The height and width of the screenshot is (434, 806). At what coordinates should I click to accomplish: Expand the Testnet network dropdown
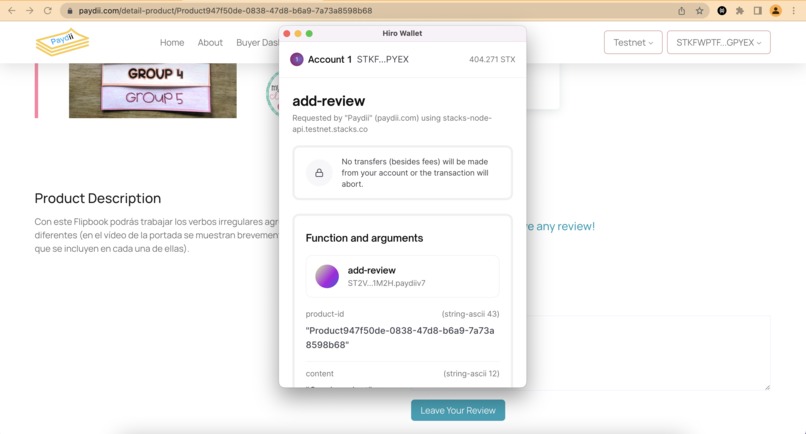(633, 42)
